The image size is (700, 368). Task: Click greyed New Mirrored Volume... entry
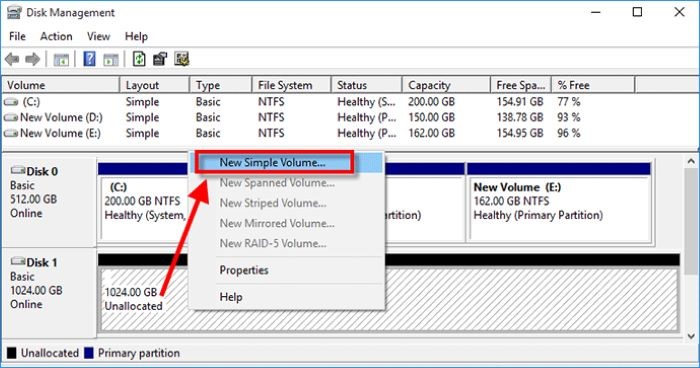pyautogui.click(x=277, y=223)
